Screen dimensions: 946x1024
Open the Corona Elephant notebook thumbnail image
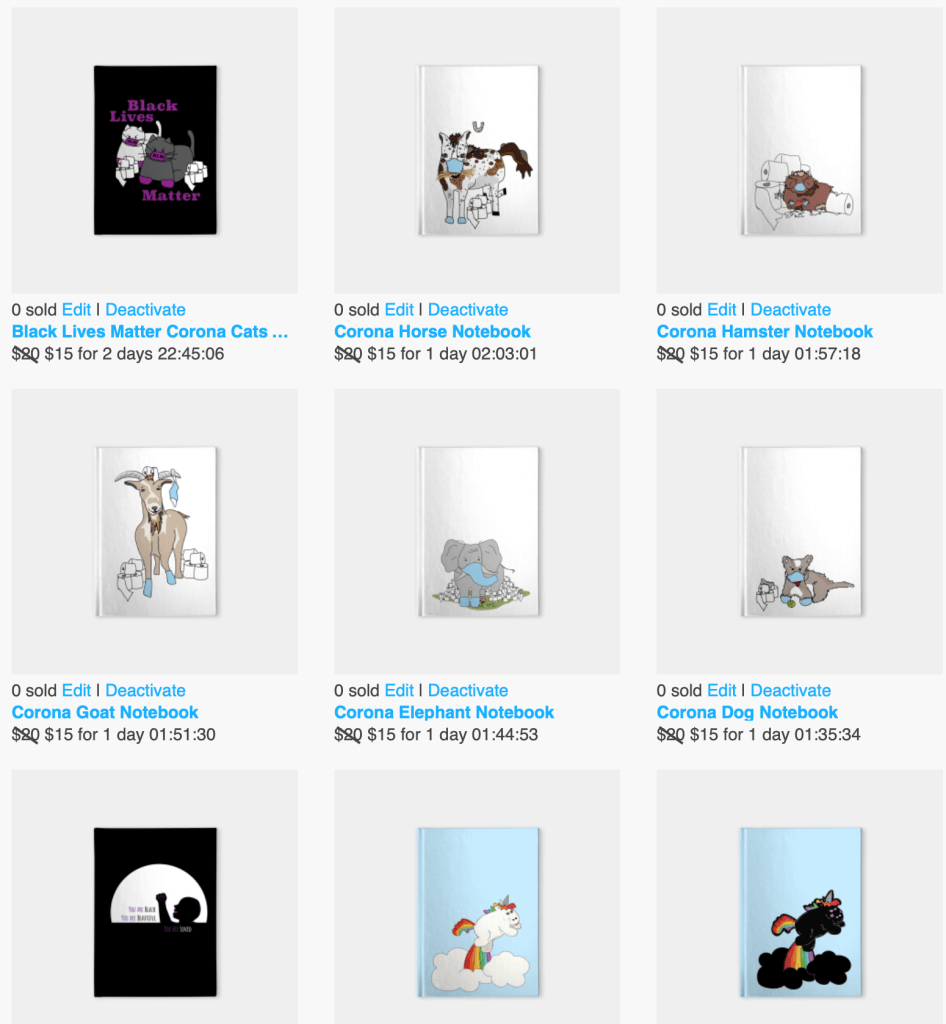[x=477, y=532]
